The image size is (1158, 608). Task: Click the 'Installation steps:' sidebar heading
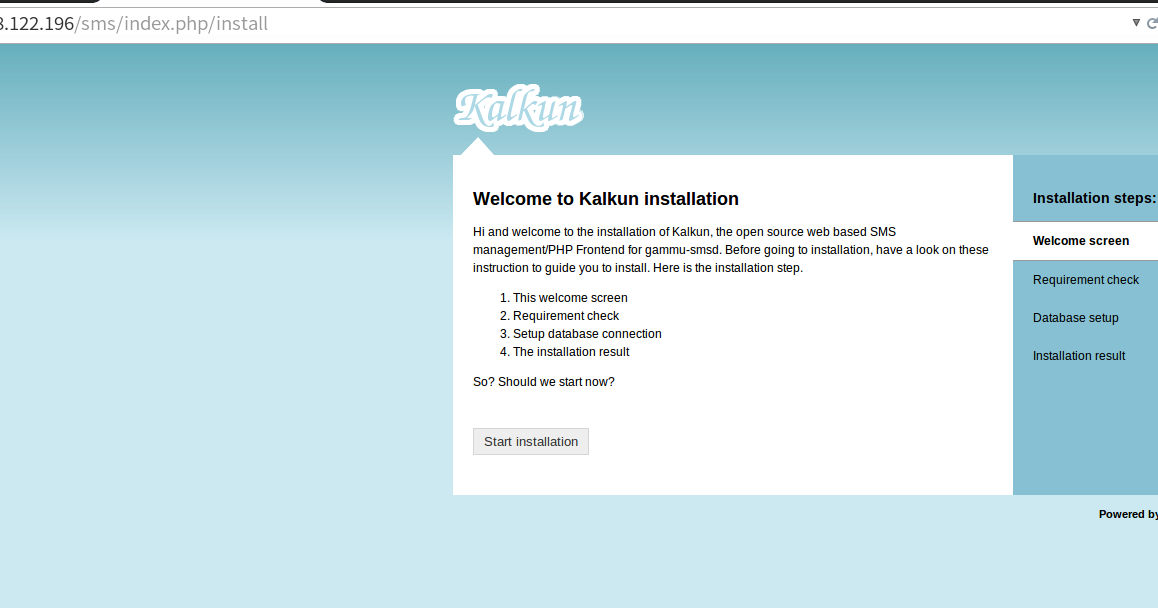point(1094,198)
